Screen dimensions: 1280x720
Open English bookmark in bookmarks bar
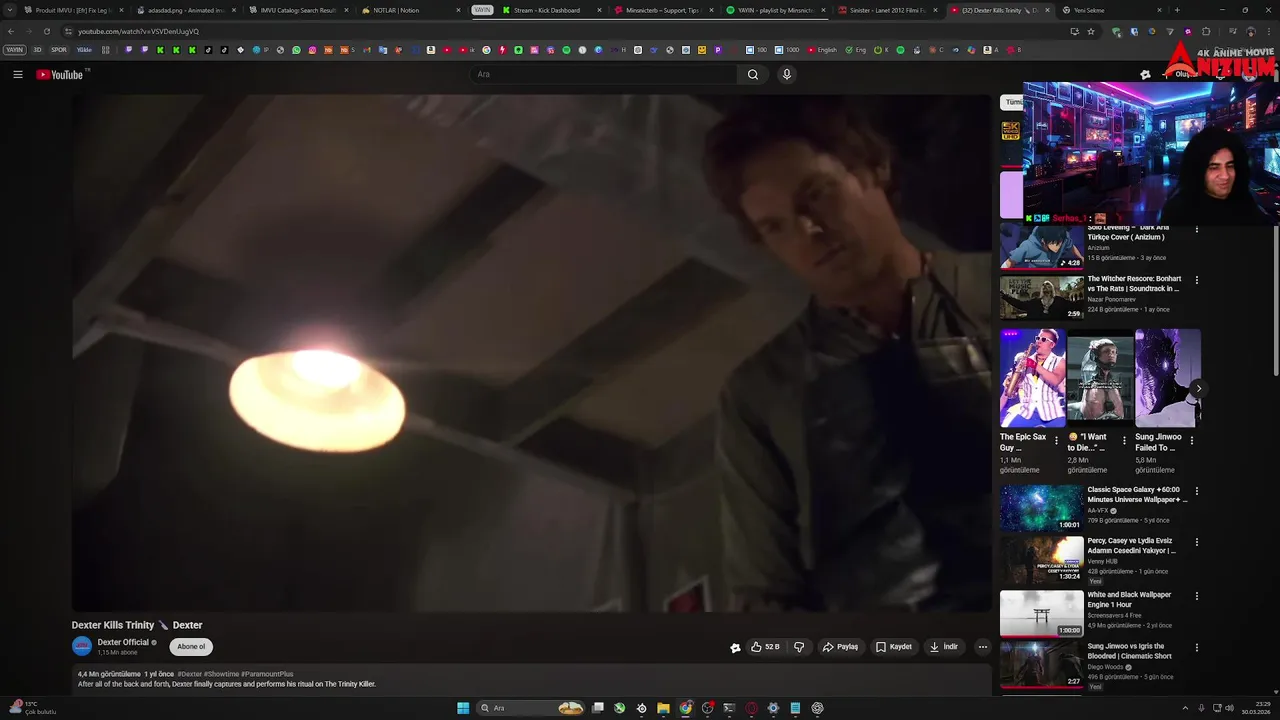tap(822, 49)
